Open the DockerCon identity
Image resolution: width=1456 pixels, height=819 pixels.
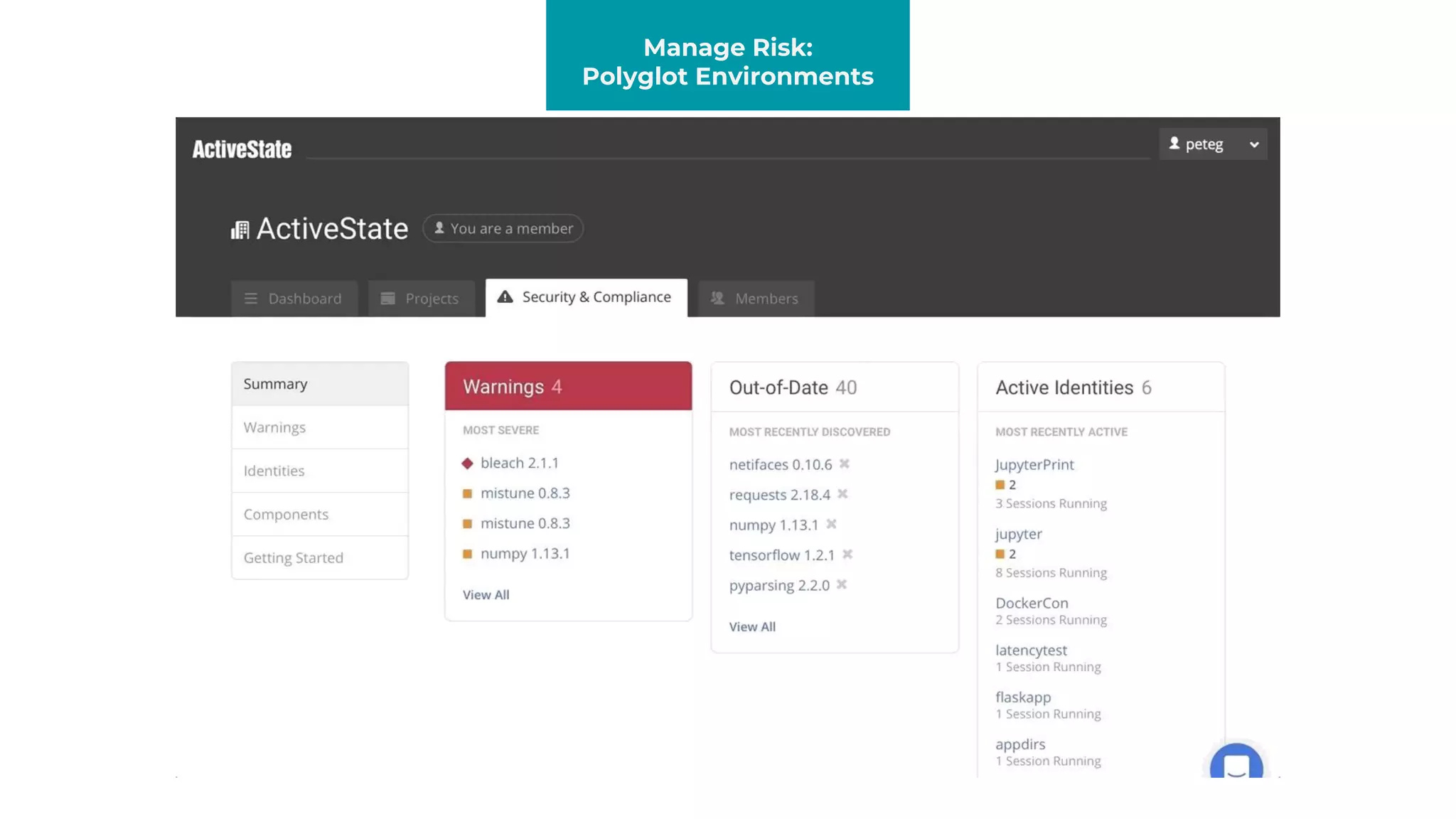point(1032,603)
